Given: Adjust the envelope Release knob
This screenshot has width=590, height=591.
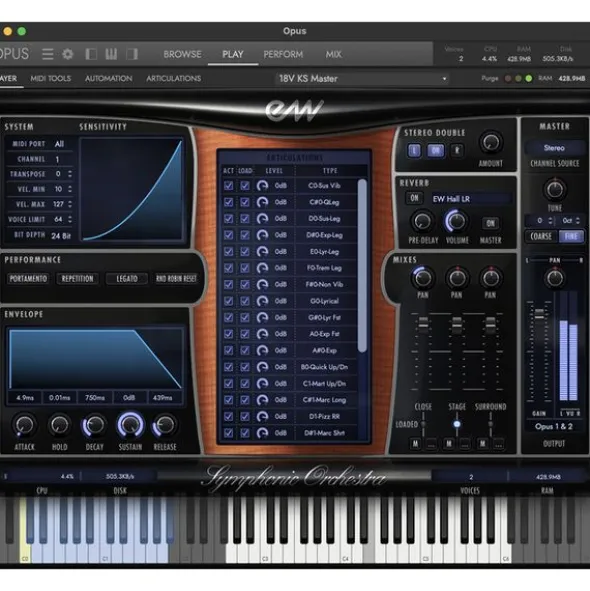Looking at the screenshot, I should (x=165, y=425).
